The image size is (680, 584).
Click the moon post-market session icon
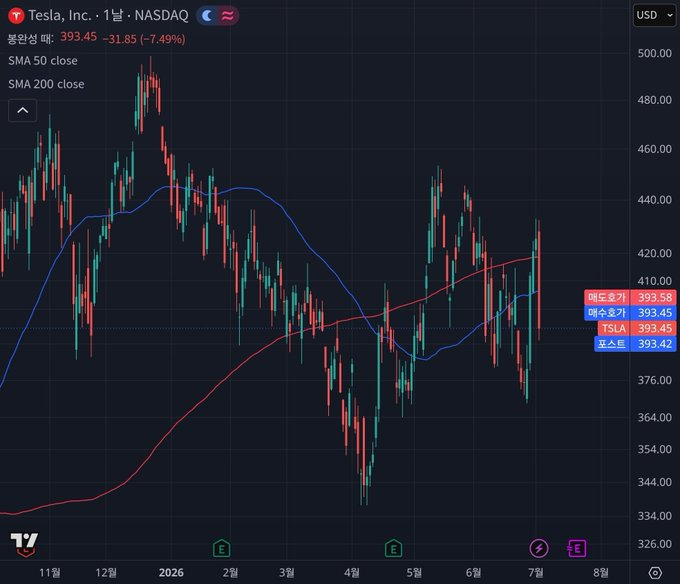click(x=207, y=16)
